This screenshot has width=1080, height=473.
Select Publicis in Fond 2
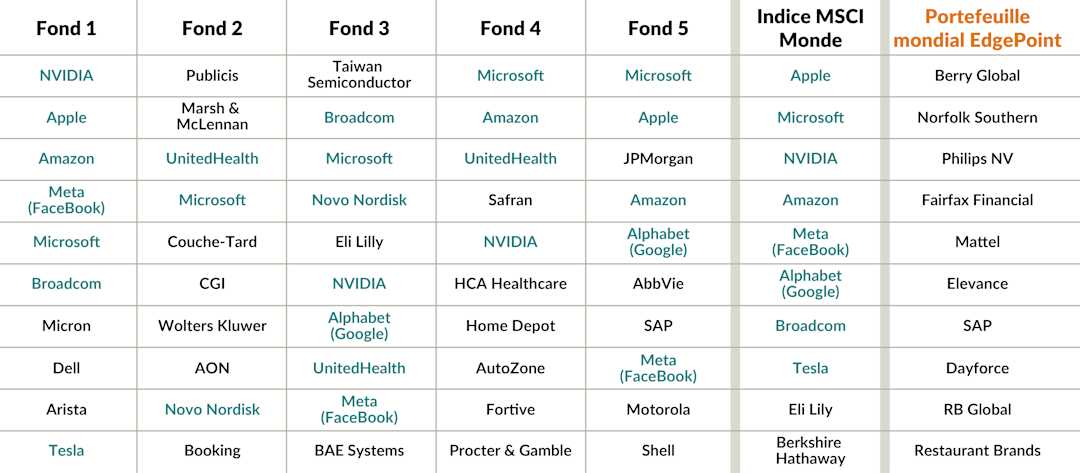point(212,75)
